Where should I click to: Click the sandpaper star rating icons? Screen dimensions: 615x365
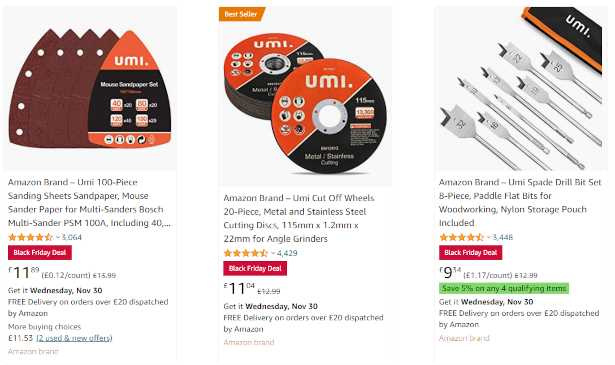pyautogui.click(x=30, y=237)
